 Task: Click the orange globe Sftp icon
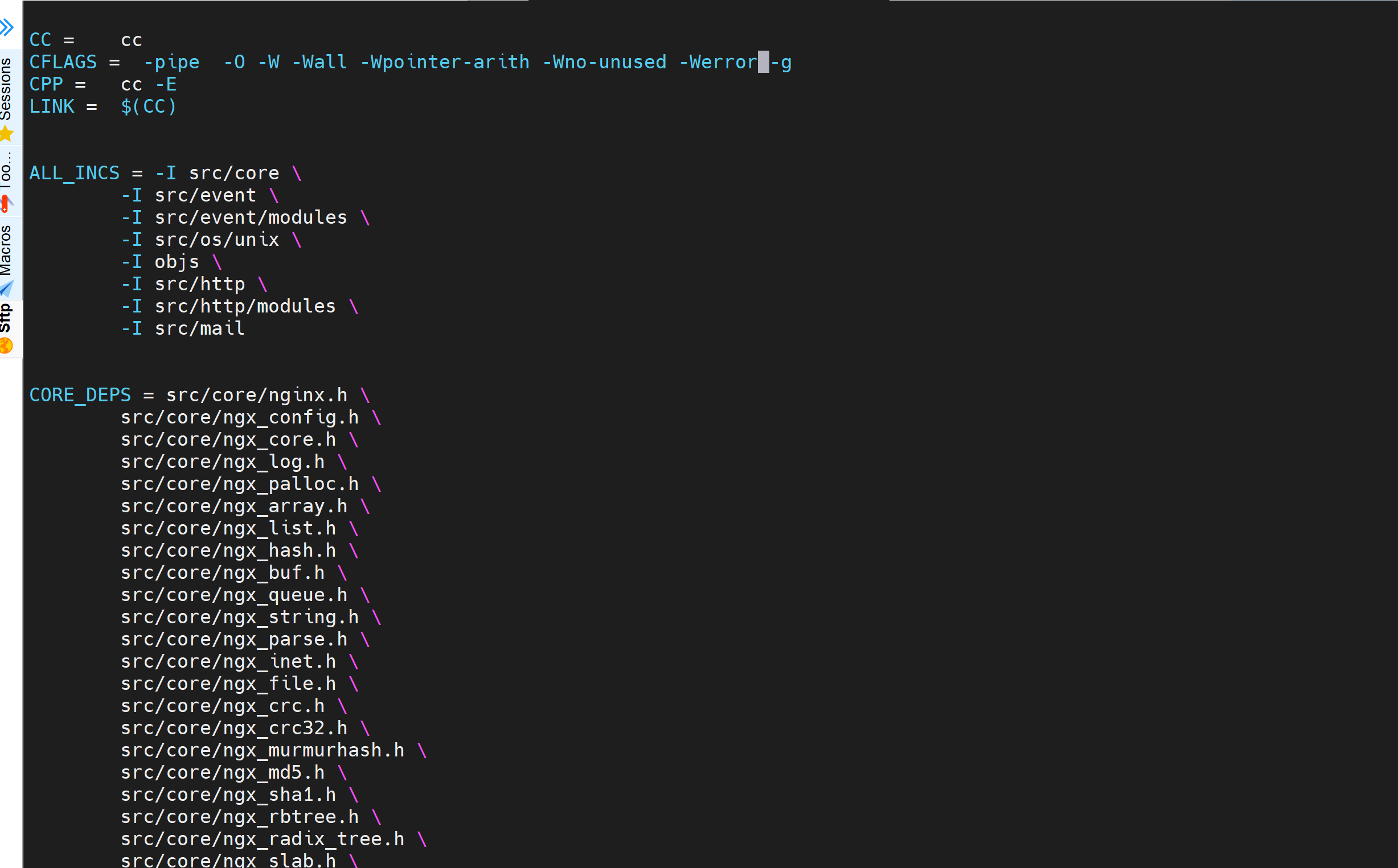pos(6,345)
